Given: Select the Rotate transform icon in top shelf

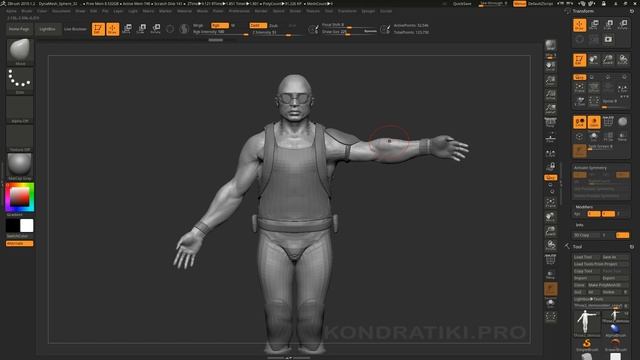Looking at the screenshot, I should pyautogui.click(x=156, y=29).
